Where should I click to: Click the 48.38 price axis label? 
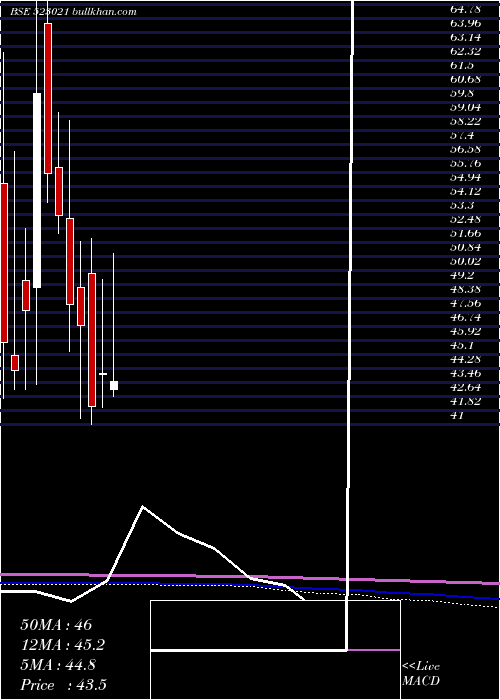pos(466,289)
